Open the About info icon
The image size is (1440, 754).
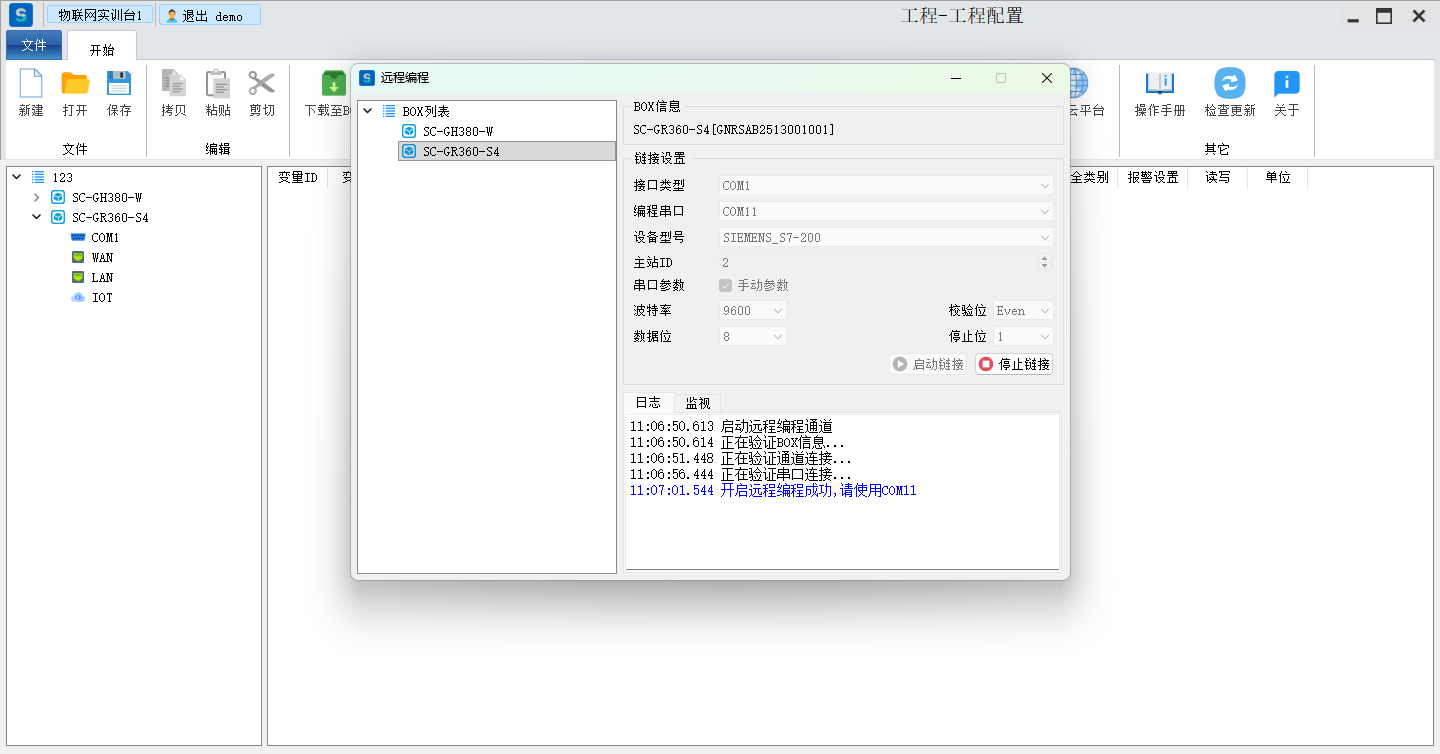1286,84
